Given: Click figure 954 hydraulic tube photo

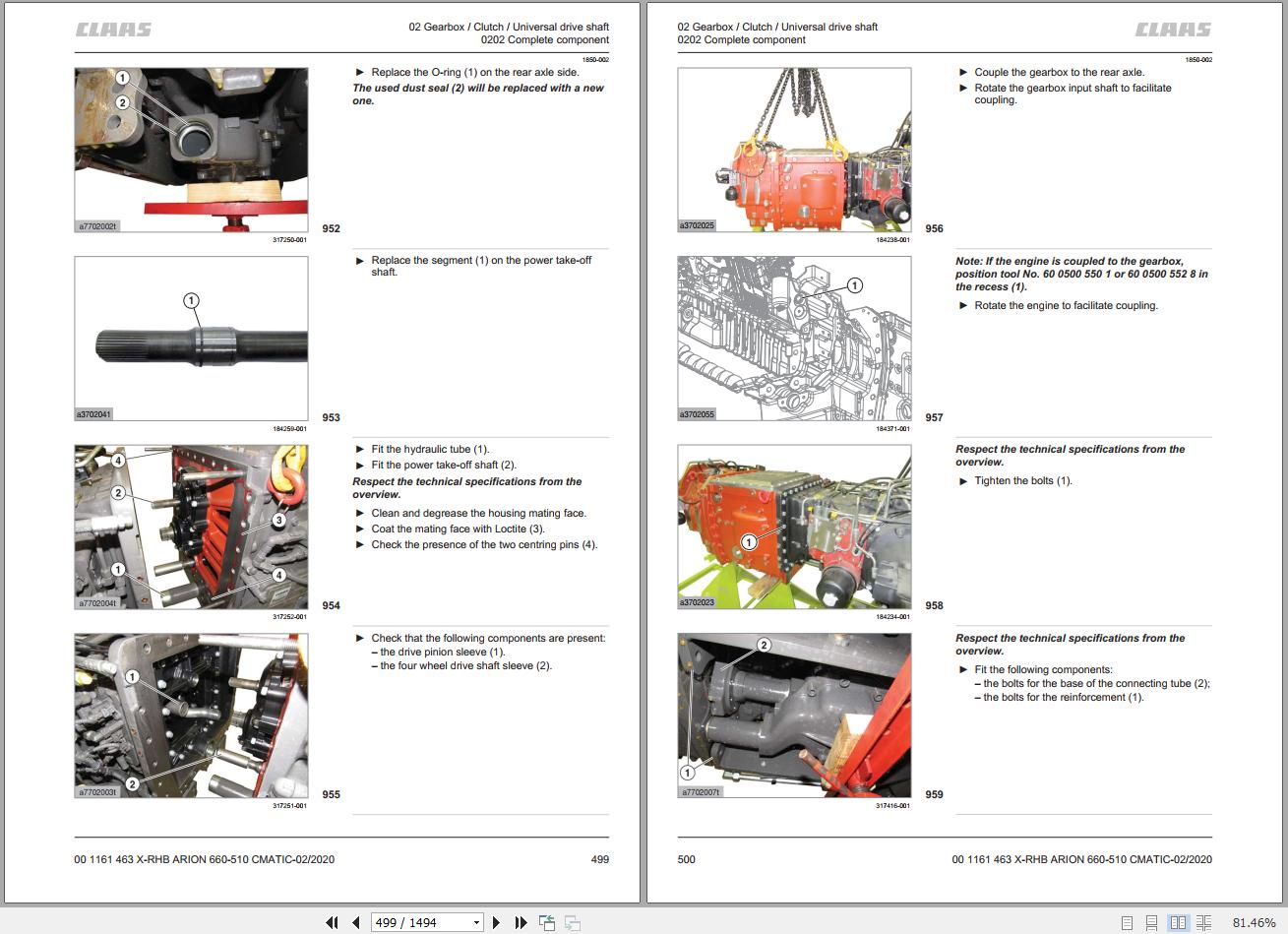Looking at the screenshot, I should 191,527.
